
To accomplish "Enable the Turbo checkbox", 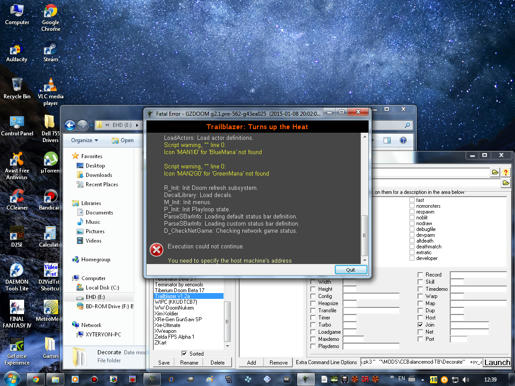I will pyautogui.click(x=313, y=325).
